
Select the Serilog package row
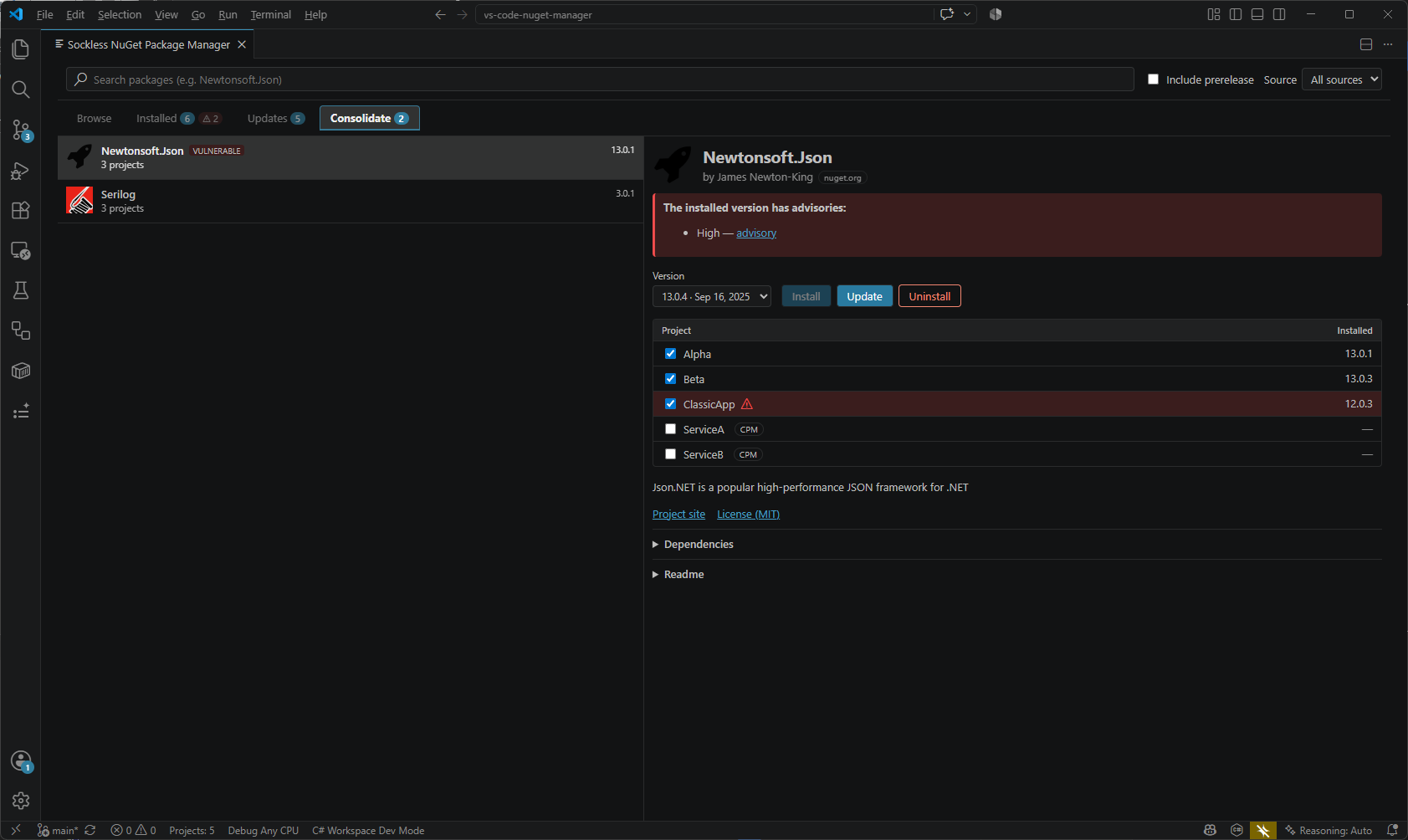tap(351, 202)
